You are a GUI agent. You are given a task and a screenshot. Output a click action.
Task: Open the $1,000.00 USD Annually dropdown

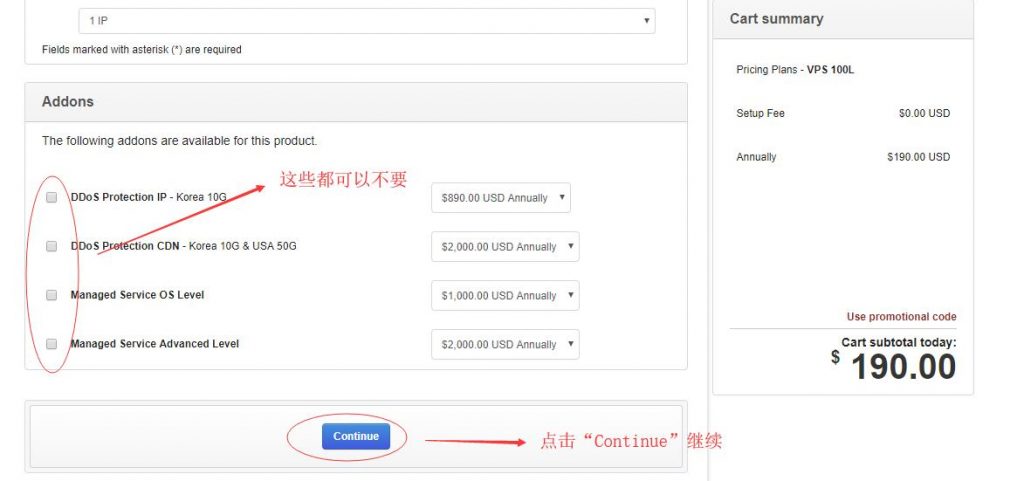click(505, 296)
